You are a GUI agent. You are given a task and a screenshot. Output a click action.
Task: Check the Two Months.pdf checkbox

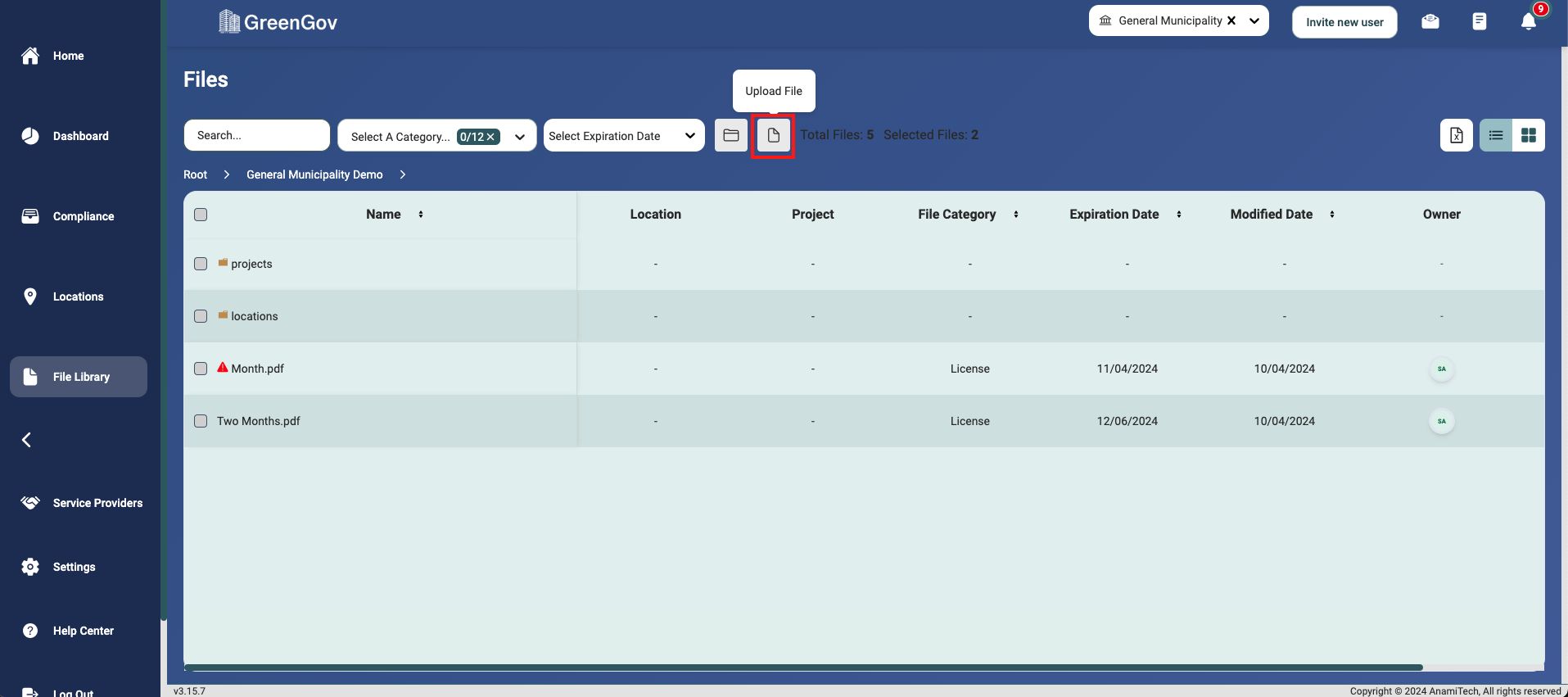point(201,421)
